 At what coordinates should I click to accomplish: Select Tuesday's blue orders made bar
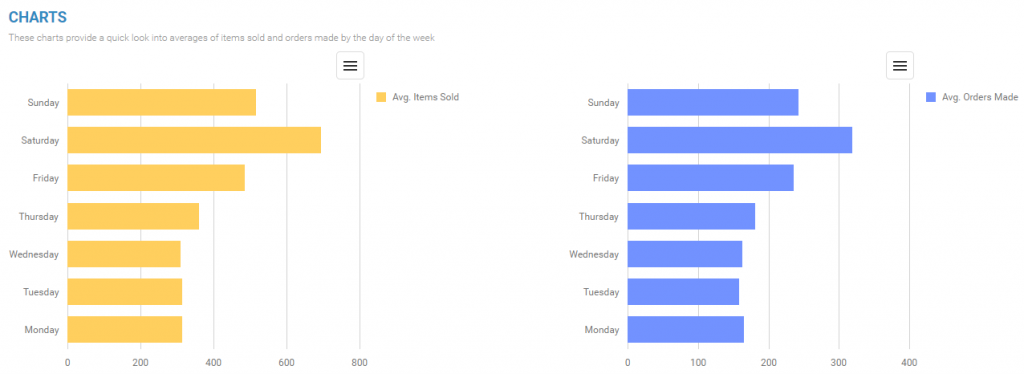(x=684, y=292)
